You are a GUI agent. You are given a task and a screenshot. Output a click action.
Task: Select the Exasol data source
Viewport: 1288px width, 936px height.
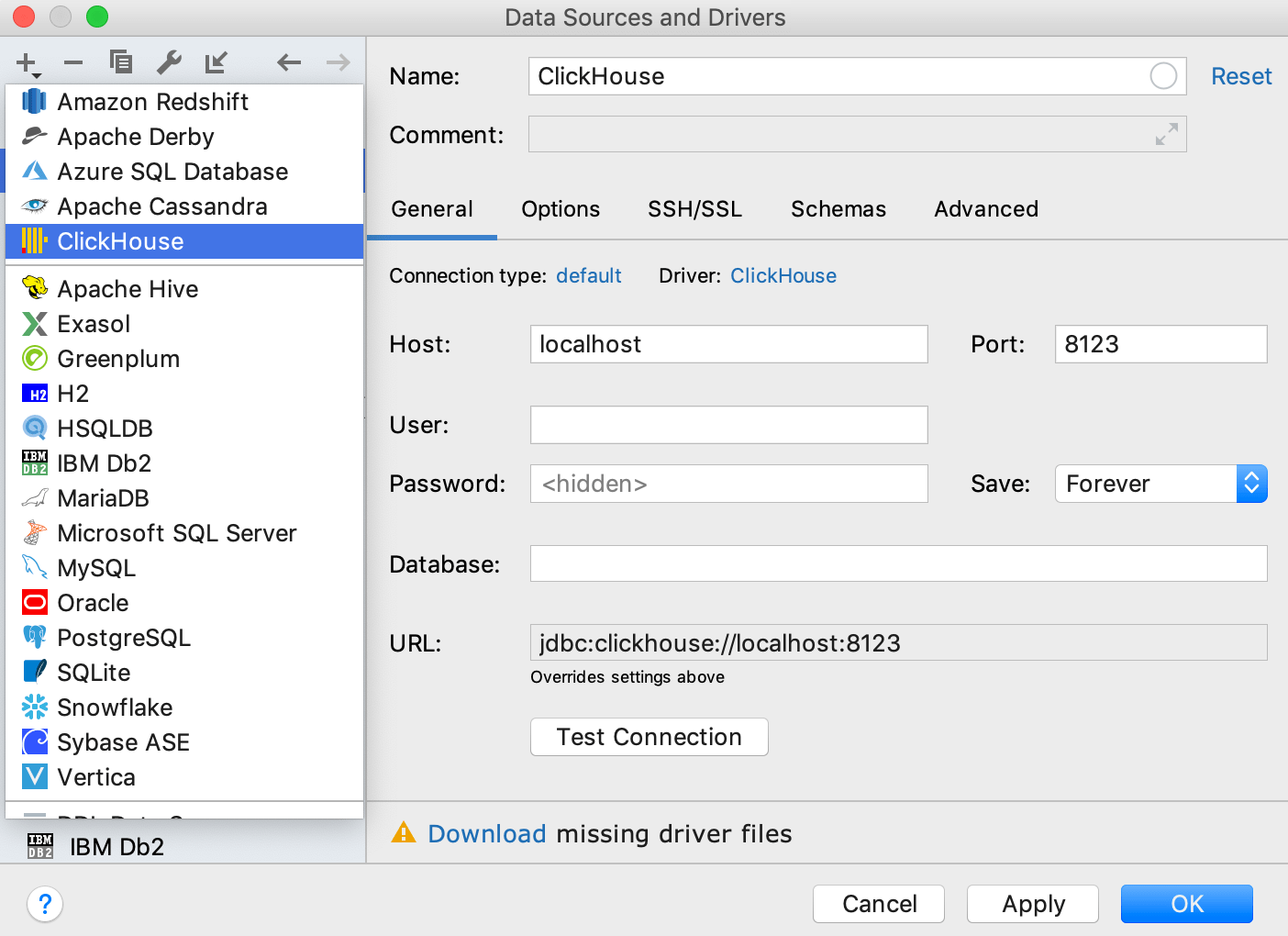pyautogui.click(x=184, y=324)
